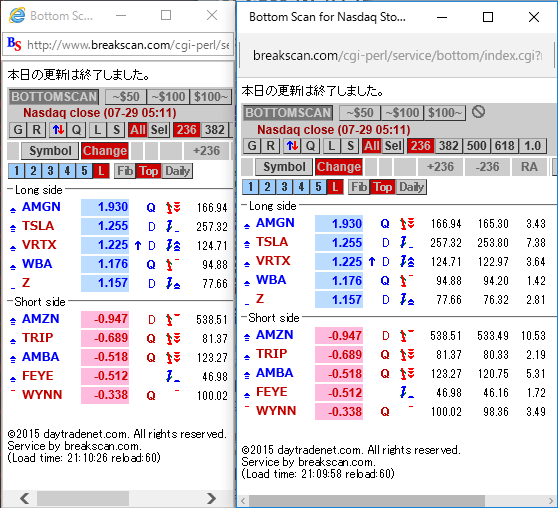
Task: Click the BOTTOMSCAN button in right window
Action: click(x=288, y=112)
